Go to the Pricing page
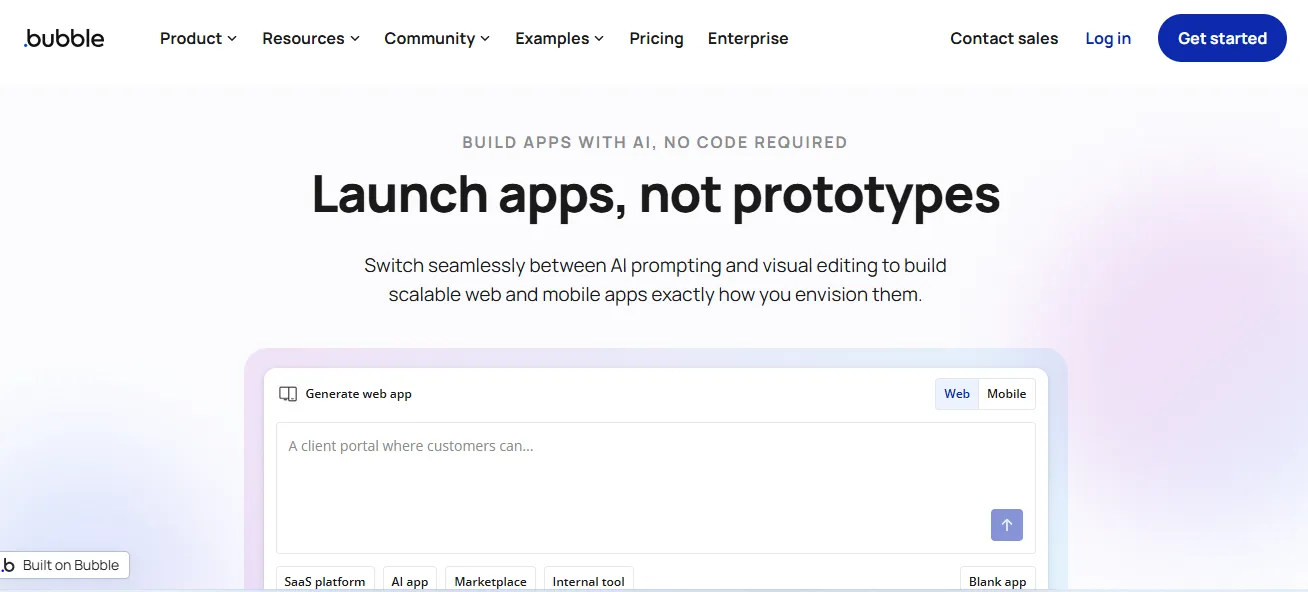Image resolution: width=1308 pixels, height=592 pixels. 656,38
